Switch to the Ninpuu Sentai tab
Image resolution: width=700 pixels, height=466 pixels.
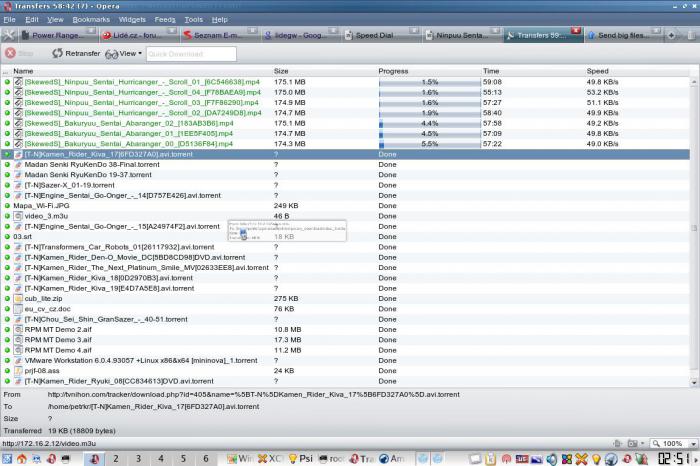point(462,35)
